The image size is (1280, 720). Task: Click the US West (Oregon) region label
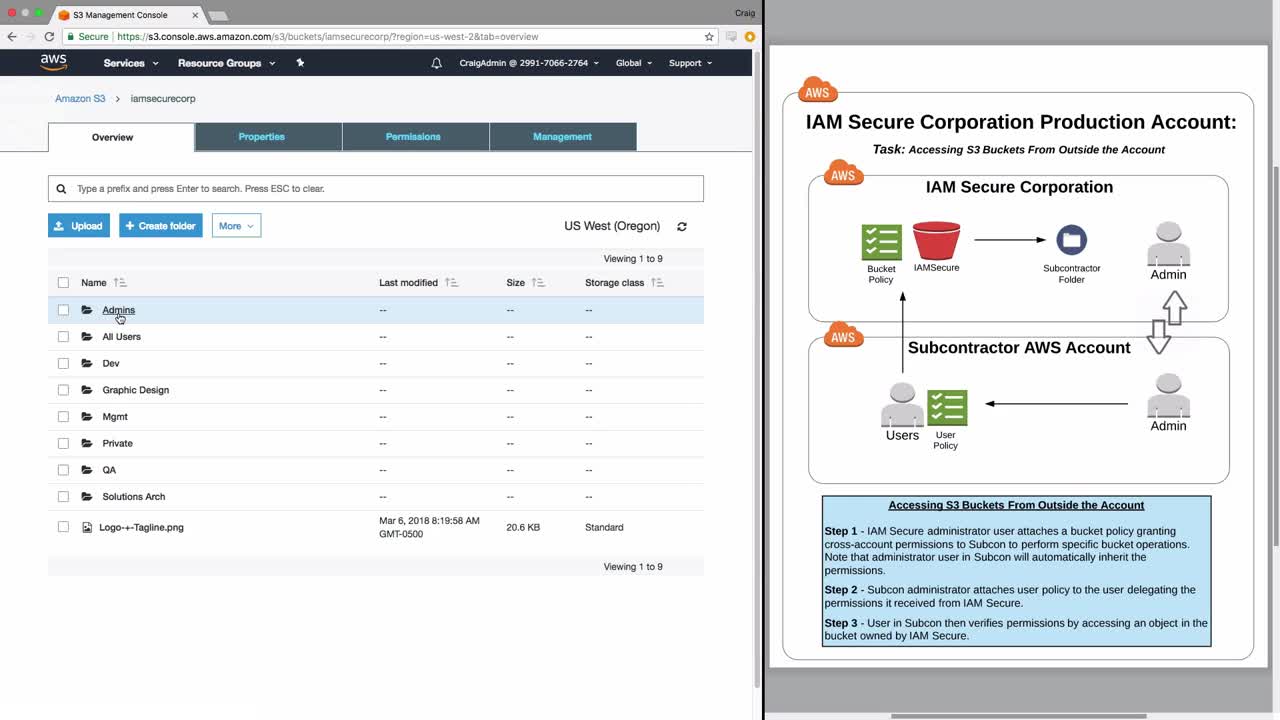pyautogui.click(x=612, y=226)
